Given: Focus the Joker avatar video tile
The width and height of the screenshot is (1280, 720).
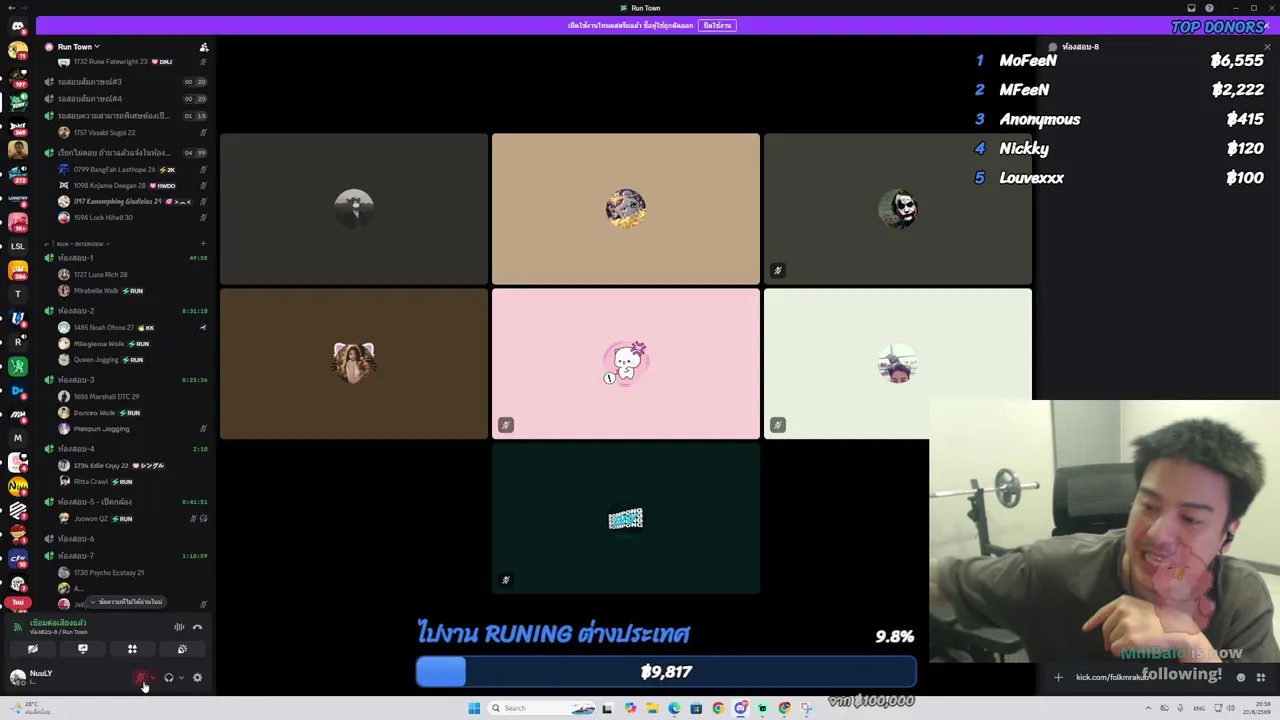Looking at the screenshot, I should [x=897, y=209].
